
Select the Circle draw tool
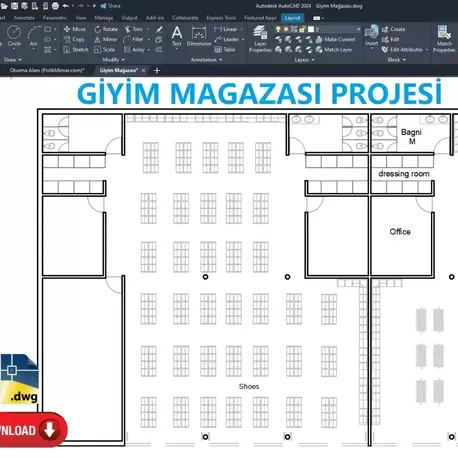14,36
